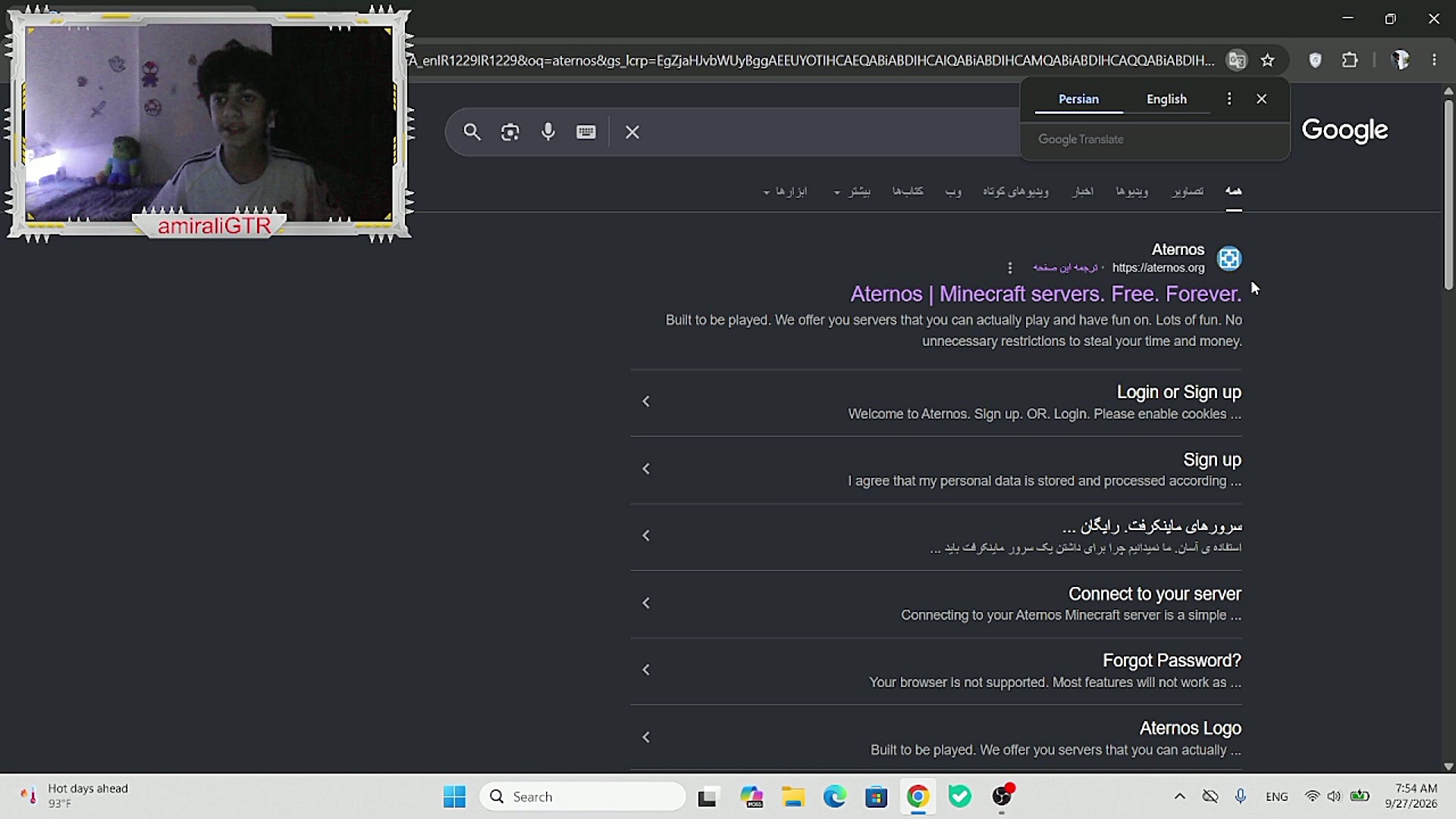Image resolution: width=1456 pixels, height=819 pixels.
Task: Open Chrome's three-dot menu
Action: click(x=1434, y=60)
